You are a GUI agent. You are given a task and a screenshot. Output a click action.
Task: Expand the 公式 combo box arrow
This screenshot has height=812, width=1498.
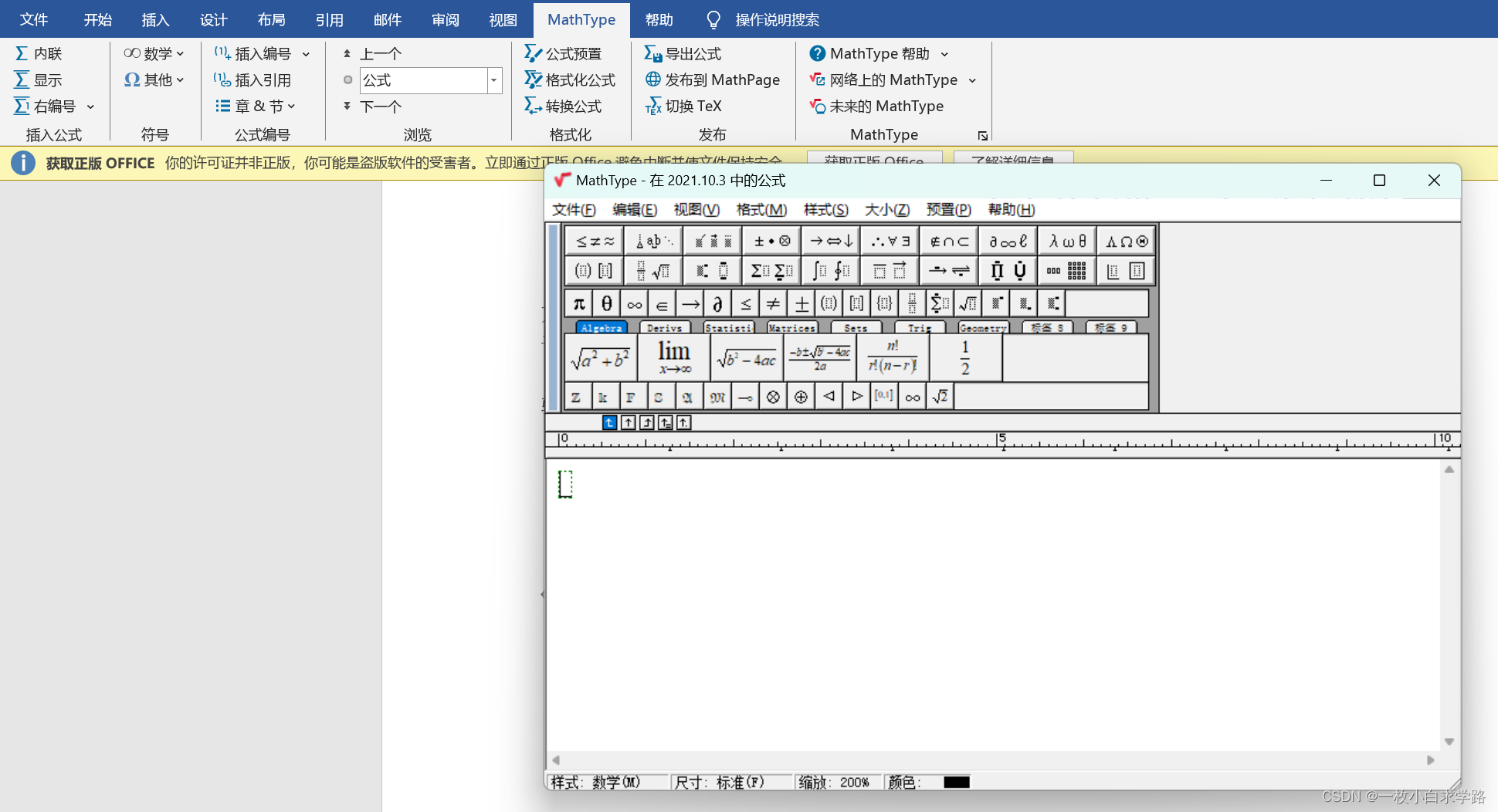point(493,80)
